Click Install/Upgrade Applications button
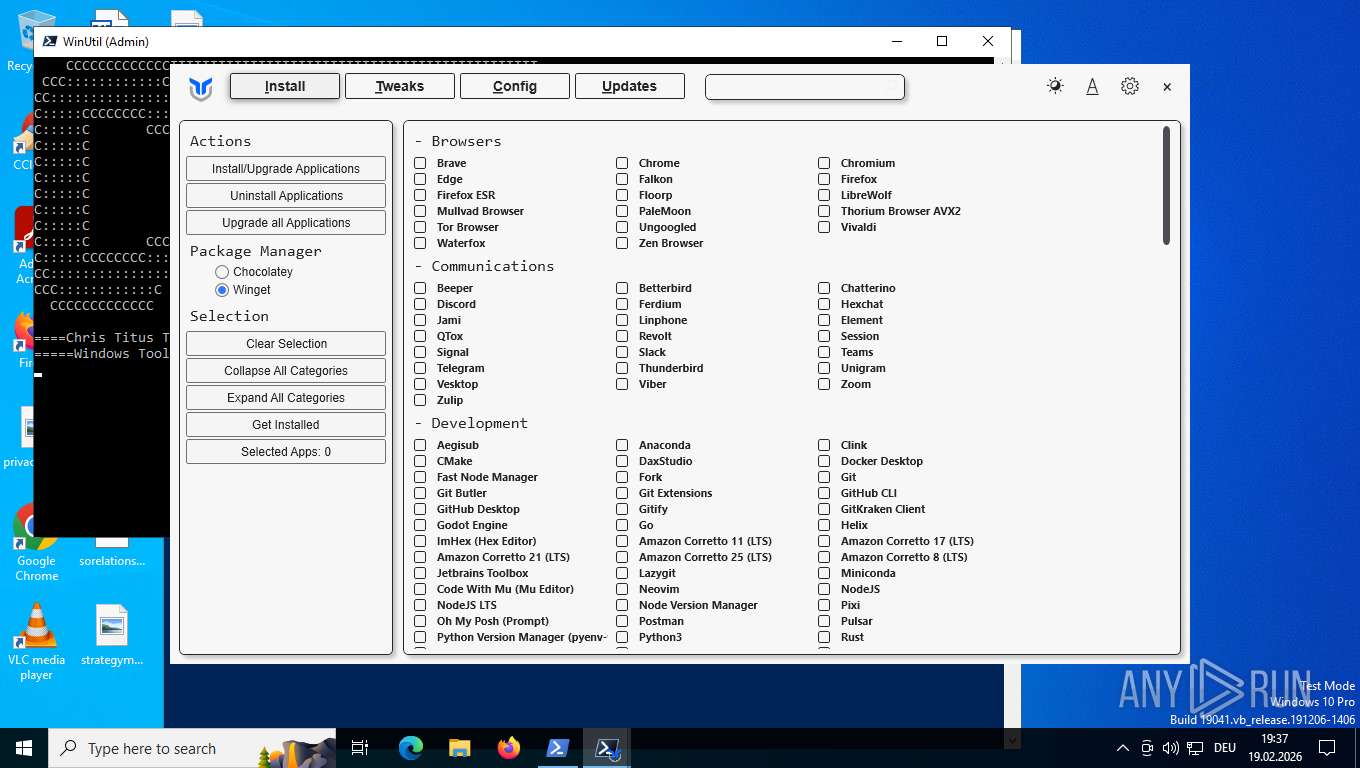This screenshot has height=768, width=1360. pos(286,169)
